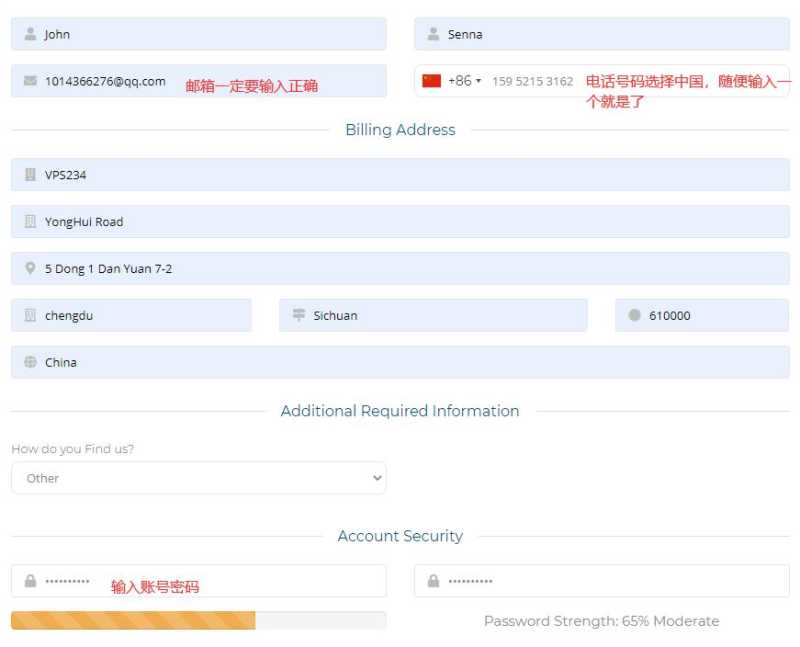Click the person icon beside John
Image resolution: width=800 pixels, height=647 pixels.
30,34
